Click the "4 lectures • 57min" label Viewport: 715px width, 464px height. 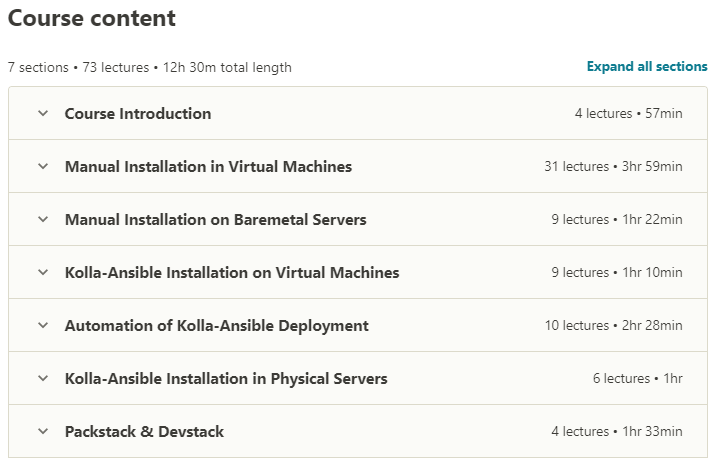[628, 114]
